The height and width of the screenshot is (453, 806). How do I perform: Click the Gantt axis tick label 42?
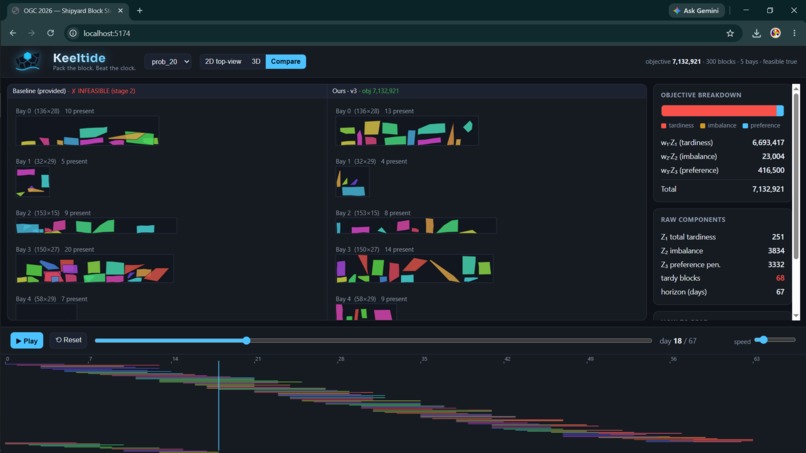tap(507, 359)
